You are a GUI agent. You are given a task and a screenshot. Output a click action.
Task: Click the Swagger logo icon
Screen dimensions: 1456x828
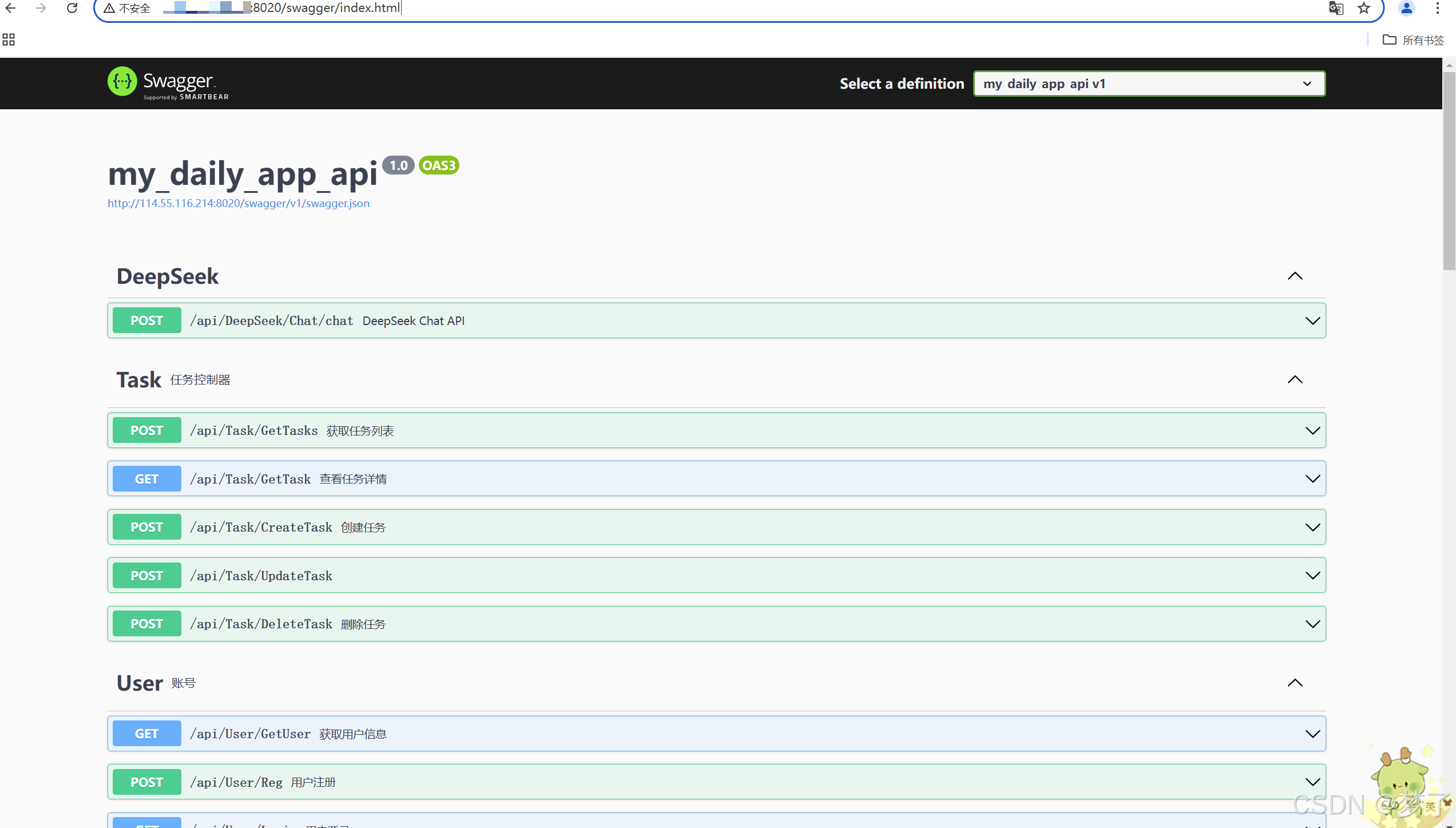point(122,82)
